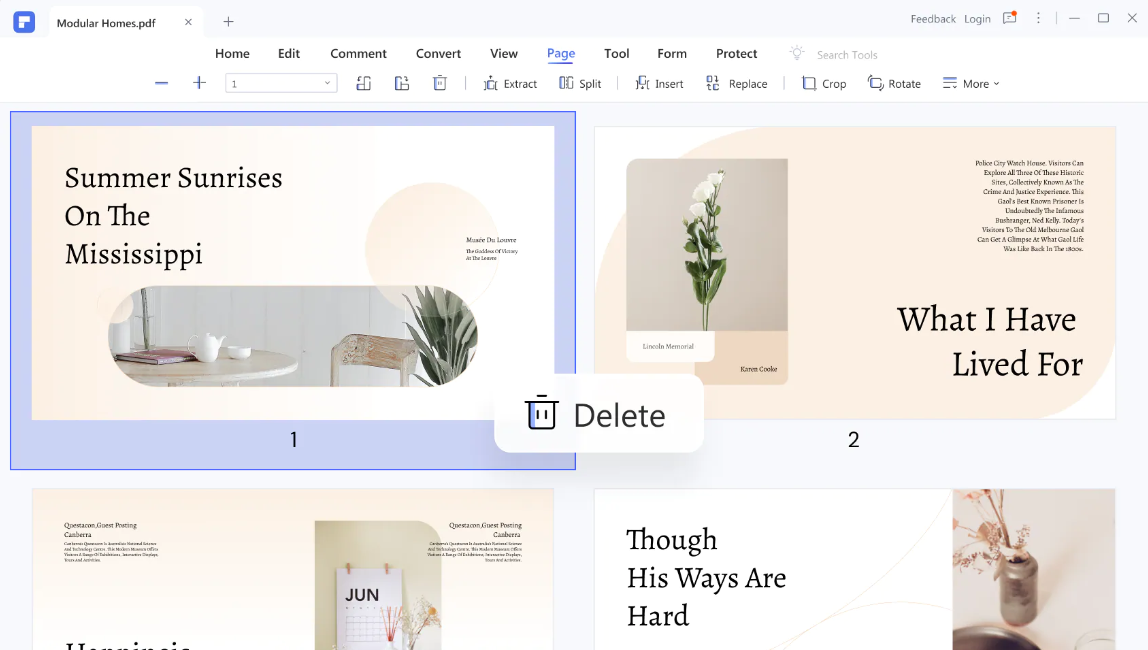
Task: Open the notifications message icon
Action: pos(1009,18)
